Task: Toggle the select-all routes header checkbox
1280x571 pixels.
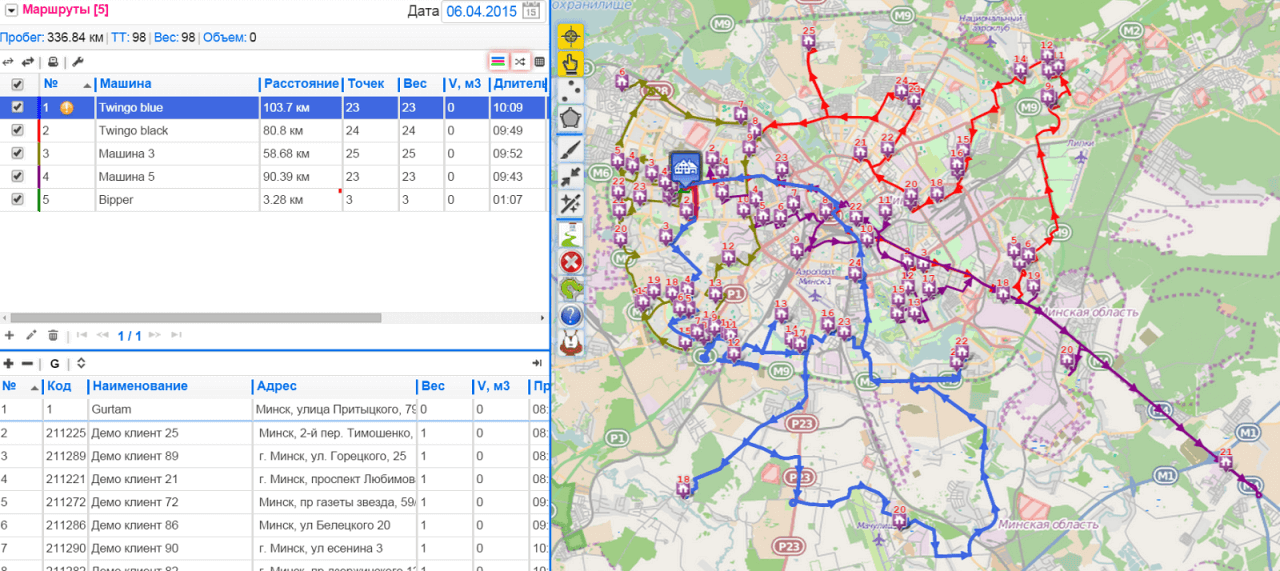Action: [x=17, y=85]
